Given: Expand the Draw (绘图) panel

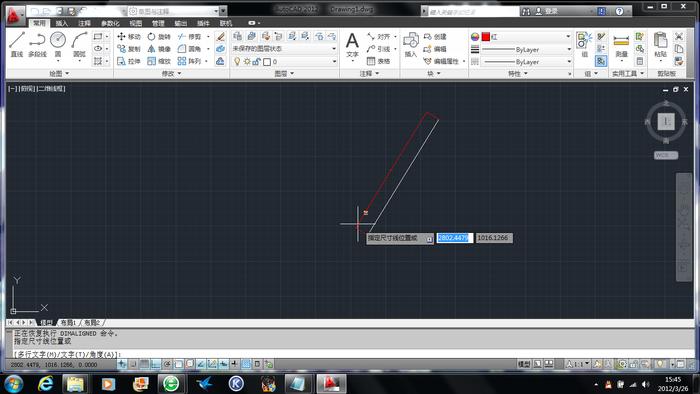Looking at the screenshot, I should [59, 73].
